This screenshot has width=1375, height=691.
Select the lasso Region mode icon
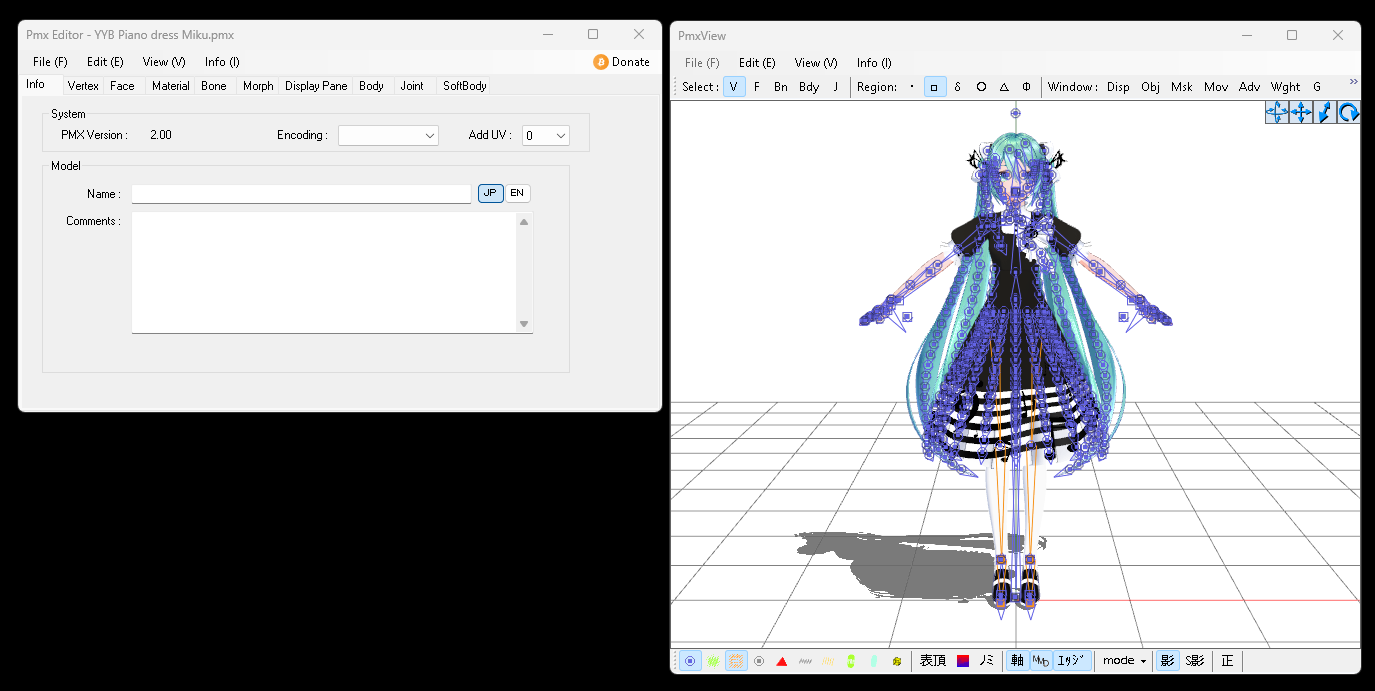[958, 87]
